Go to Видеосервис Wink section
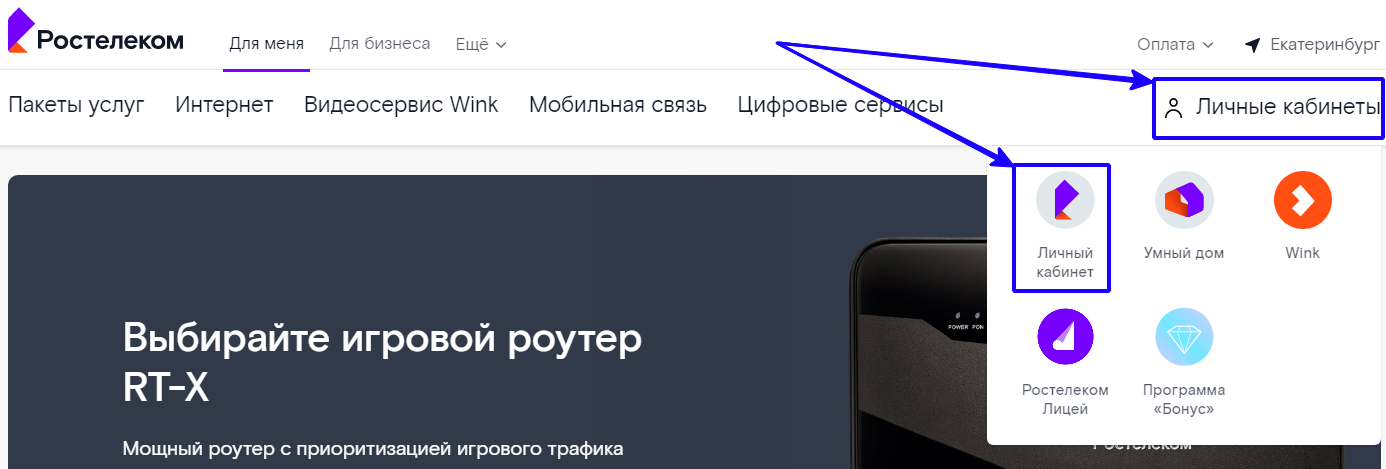 click(x=401, y=105)
